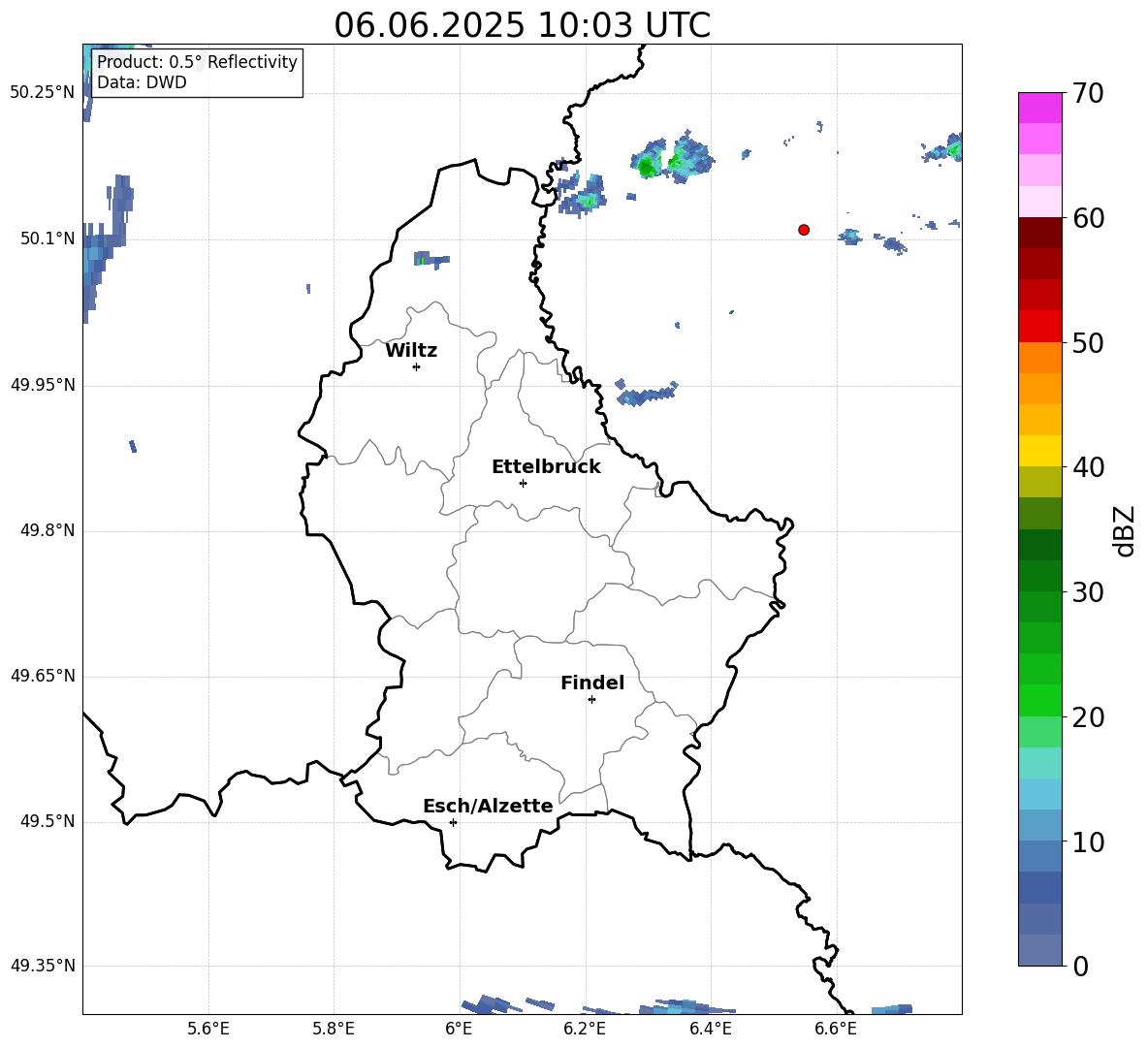The image size is (1148, 1048).
Task: Click the Wiltz station label
Action: pyautogui.click(x=411, y=351)
